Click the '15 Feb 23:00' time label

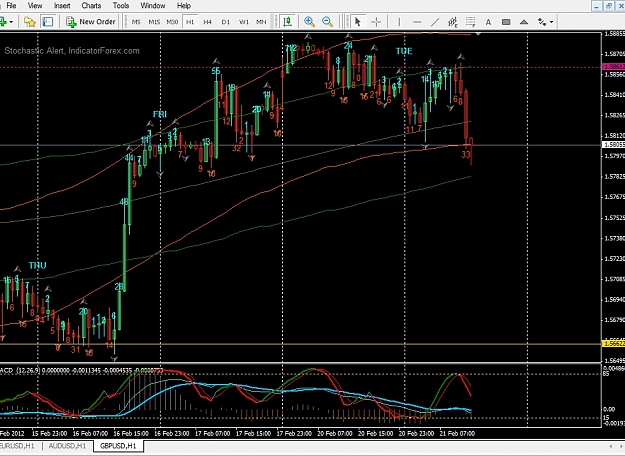[x=49, y=433]
